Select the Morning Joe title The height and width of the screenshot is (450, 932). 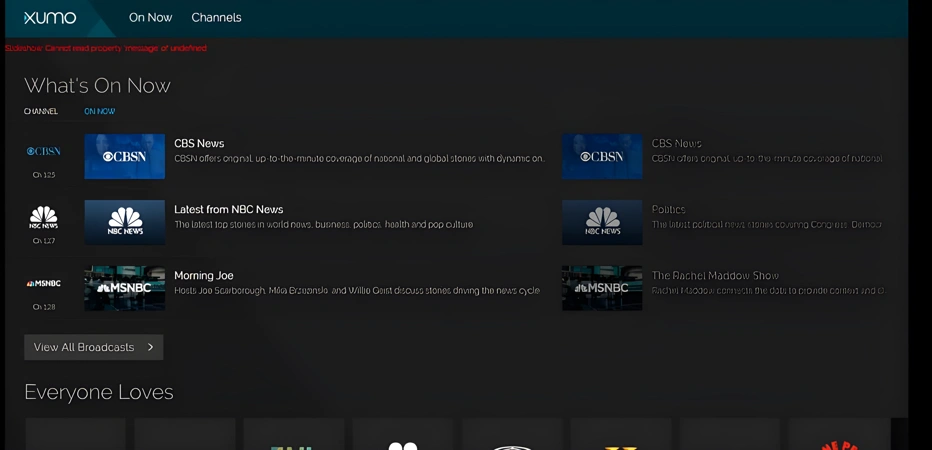(204, 276)
